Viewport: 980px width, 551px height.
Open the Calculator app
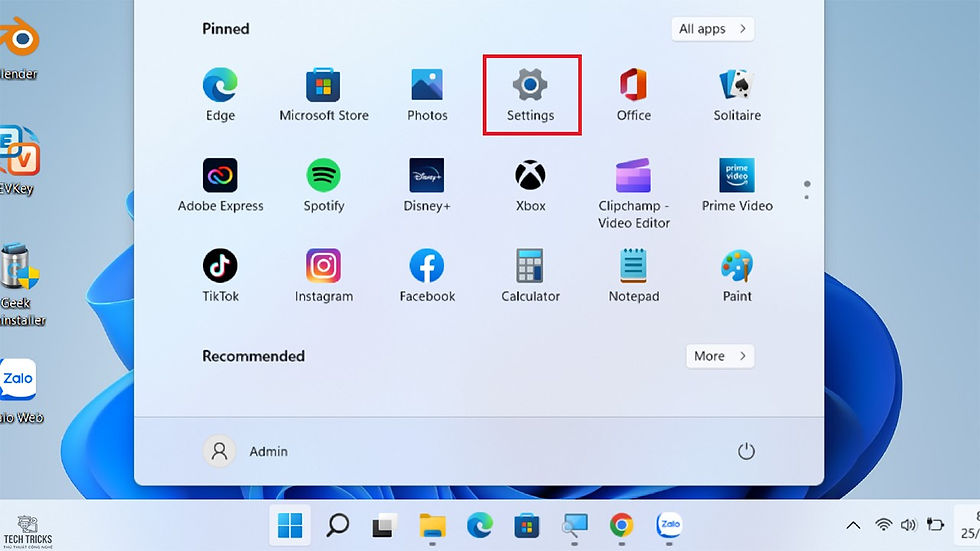(531, 276)
